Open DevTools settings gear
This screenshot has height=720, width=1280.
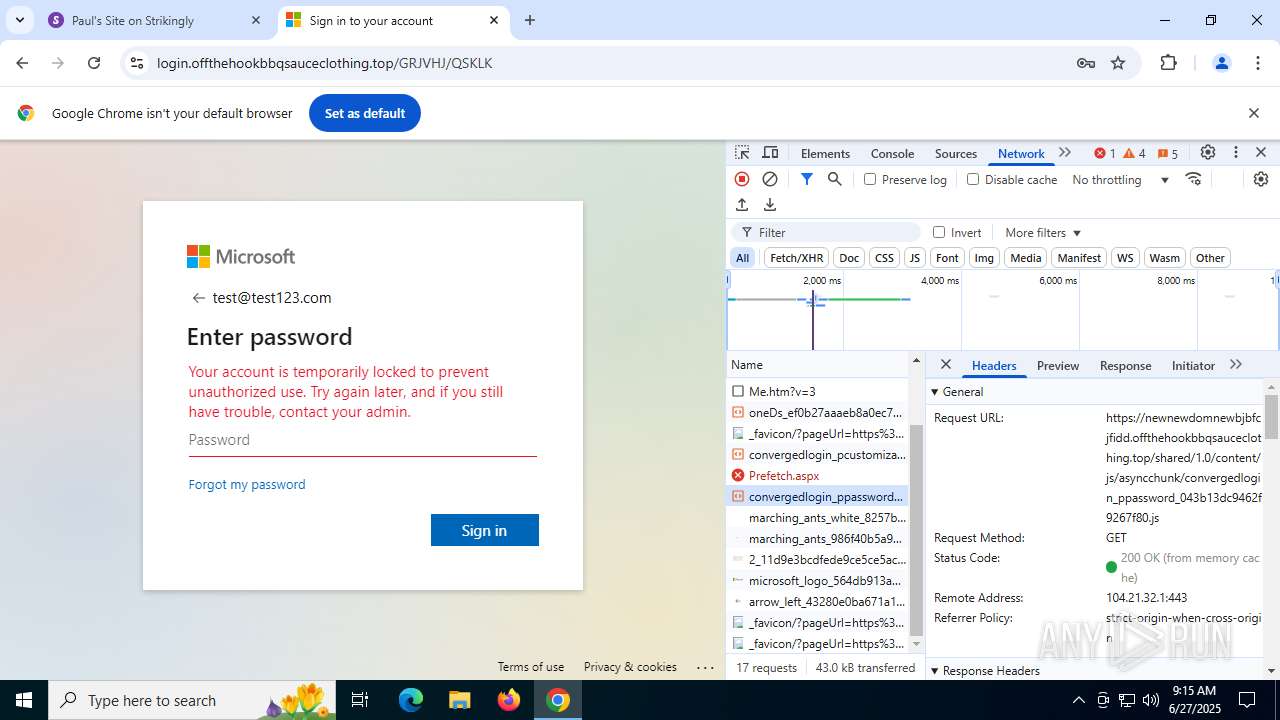click(1208, 153)
